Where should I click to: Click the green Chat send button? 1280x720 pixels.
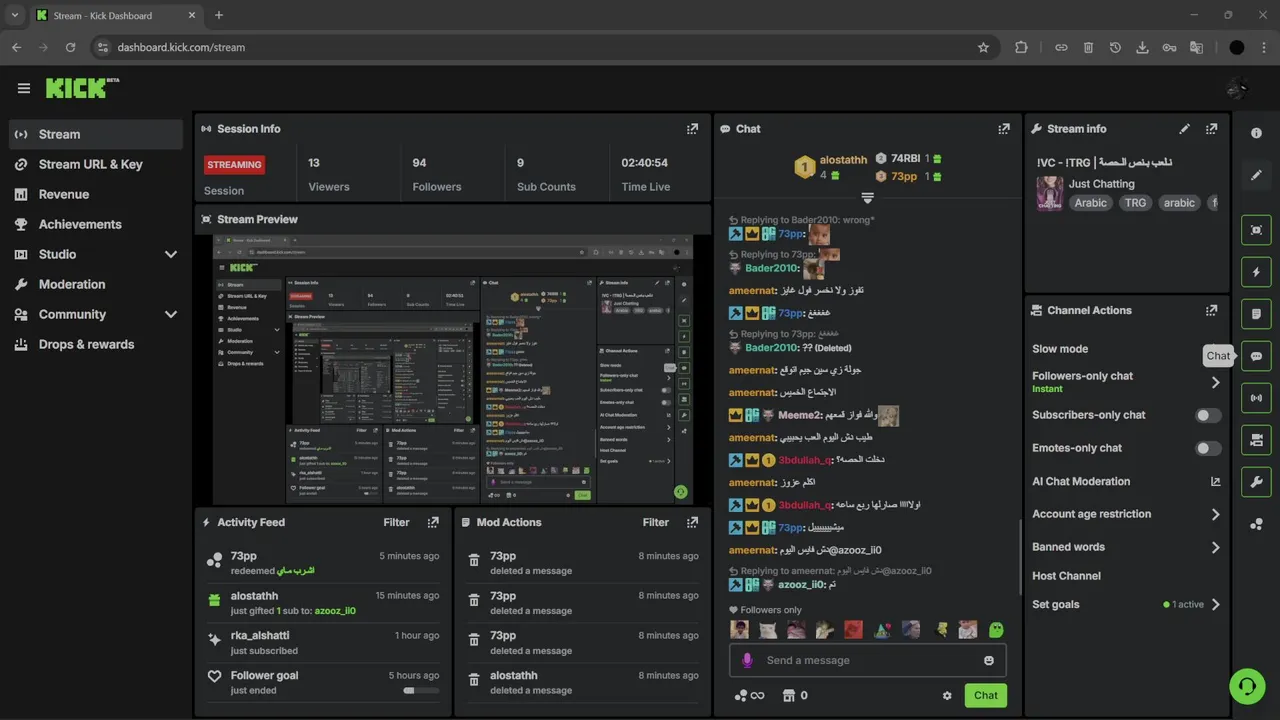pyautogui.click(x=986, y=696)
